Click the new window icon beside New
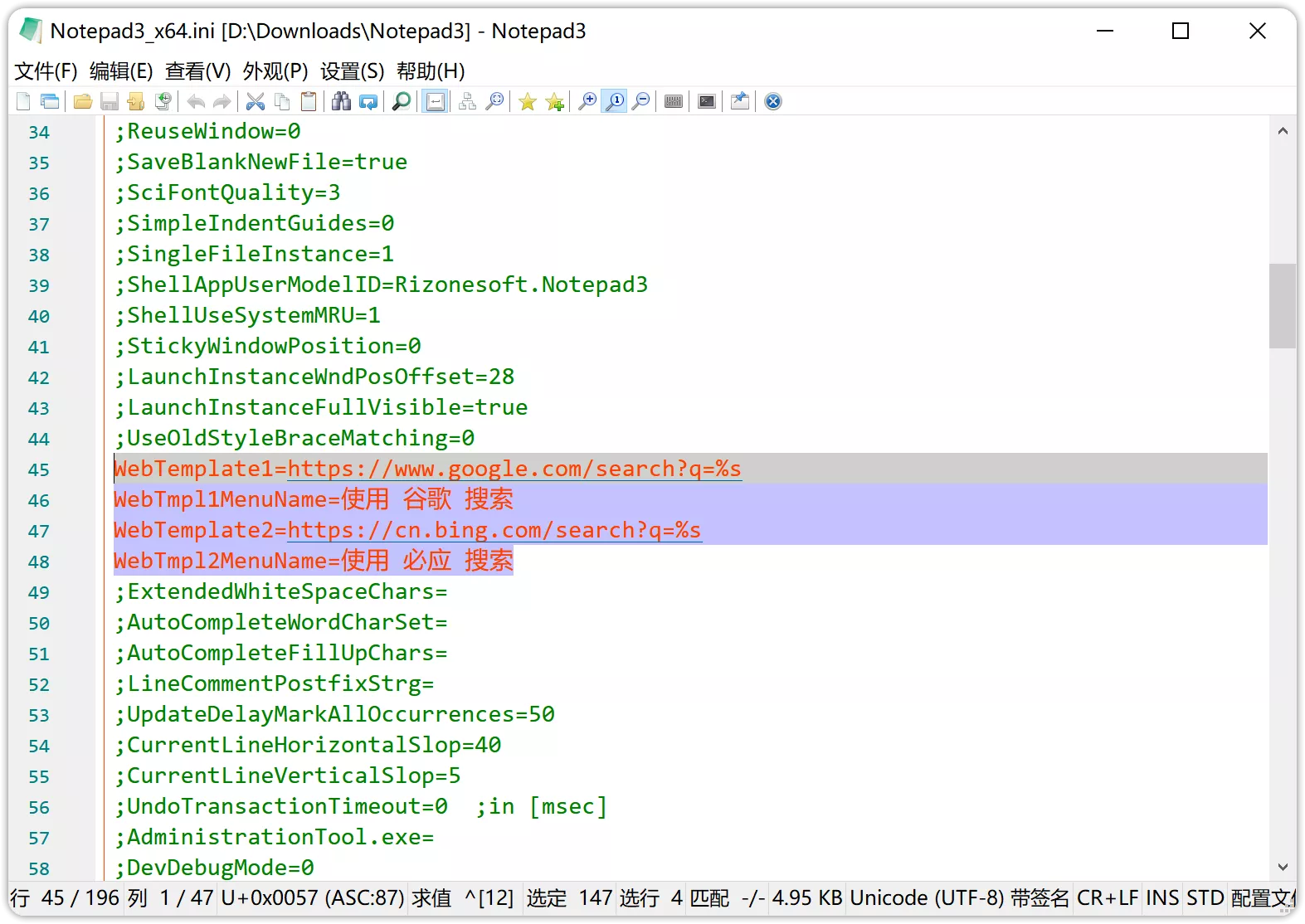The height and width of the screenshot is (924, 1305). coord(50,101)
